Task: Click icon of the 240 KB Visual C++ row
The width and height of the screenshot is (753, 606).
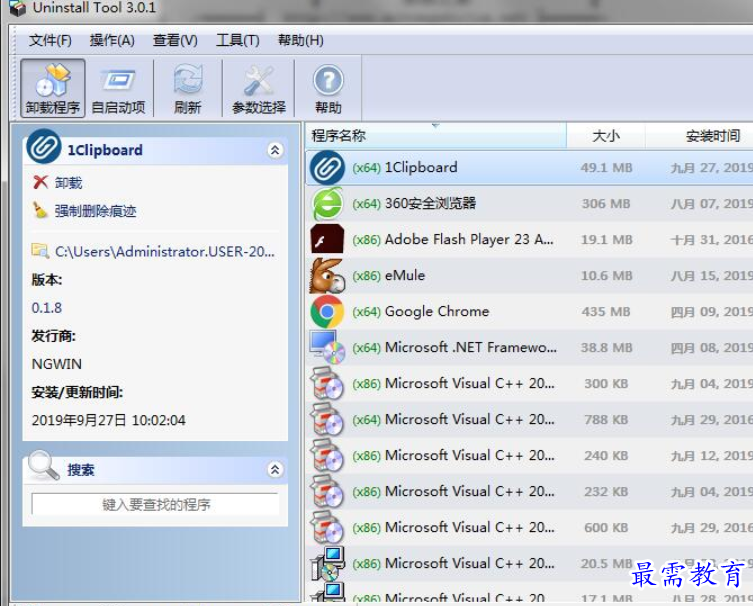Action: (x=327, y=456)
